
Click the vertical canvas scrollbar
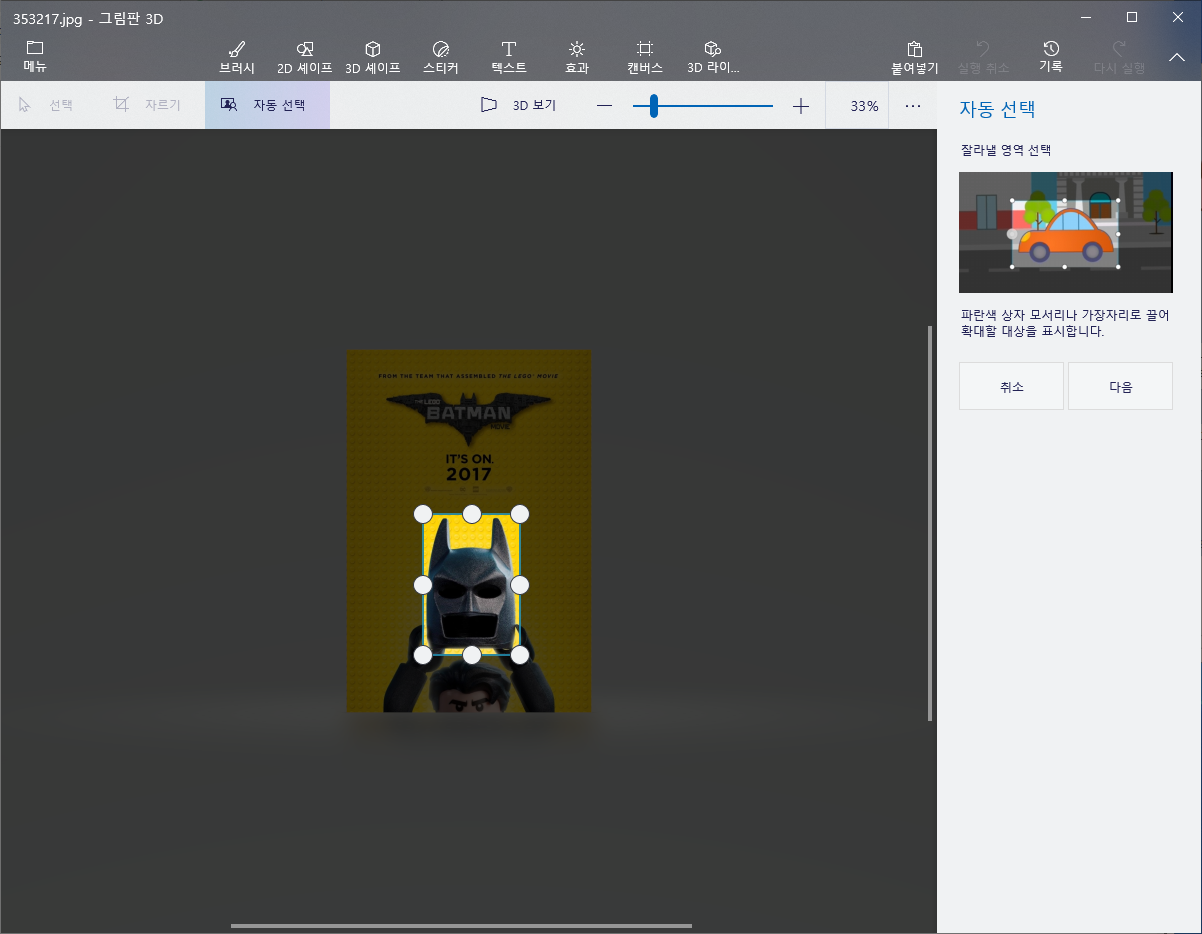pos(931,523)
